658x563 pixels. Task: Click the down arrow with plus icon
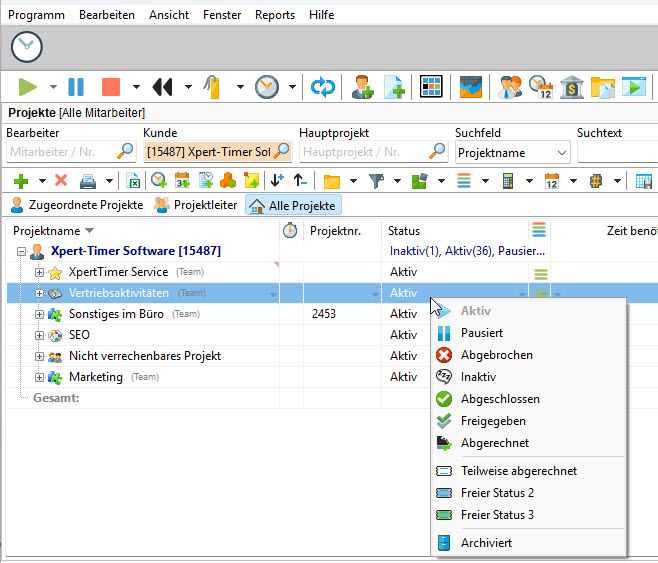tap(277, 180)
